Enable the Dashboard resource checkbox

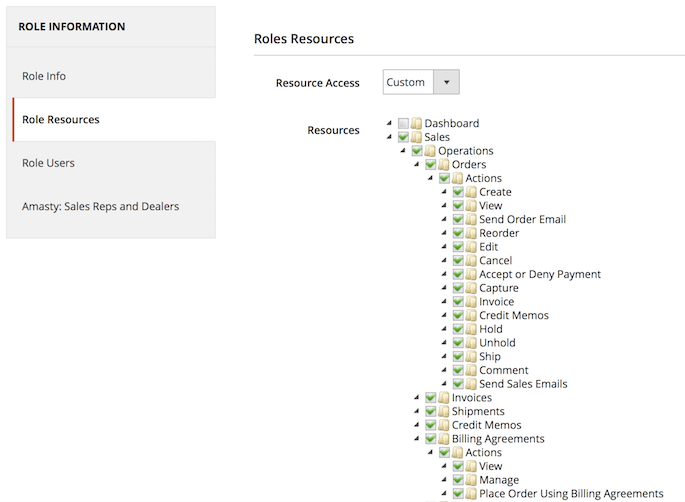(403, 124)
